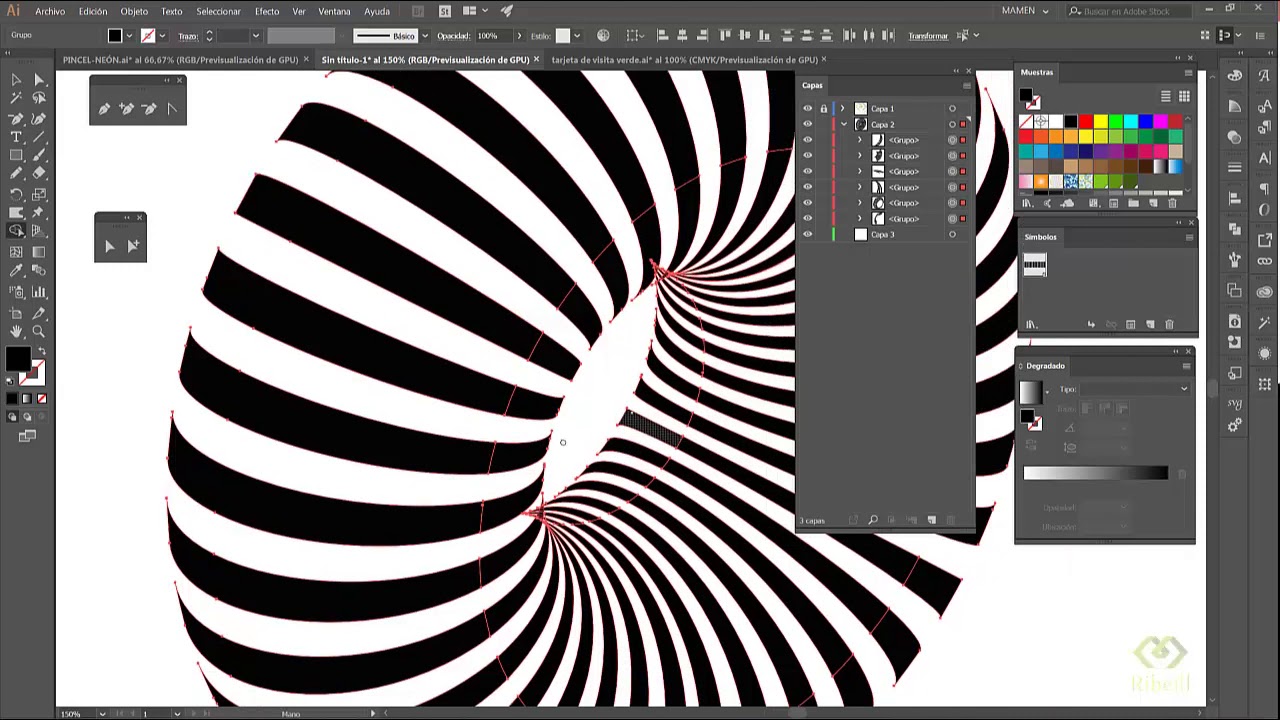1280x720 pixels.
Task: Open the Tipo gradient type dropdown
Action: 1135,389
